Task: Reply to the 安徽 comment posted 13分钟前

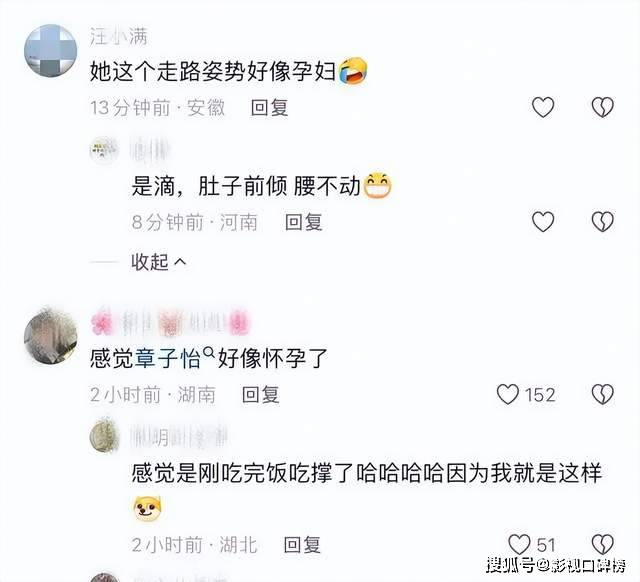Action: click(x=269, y=108)
